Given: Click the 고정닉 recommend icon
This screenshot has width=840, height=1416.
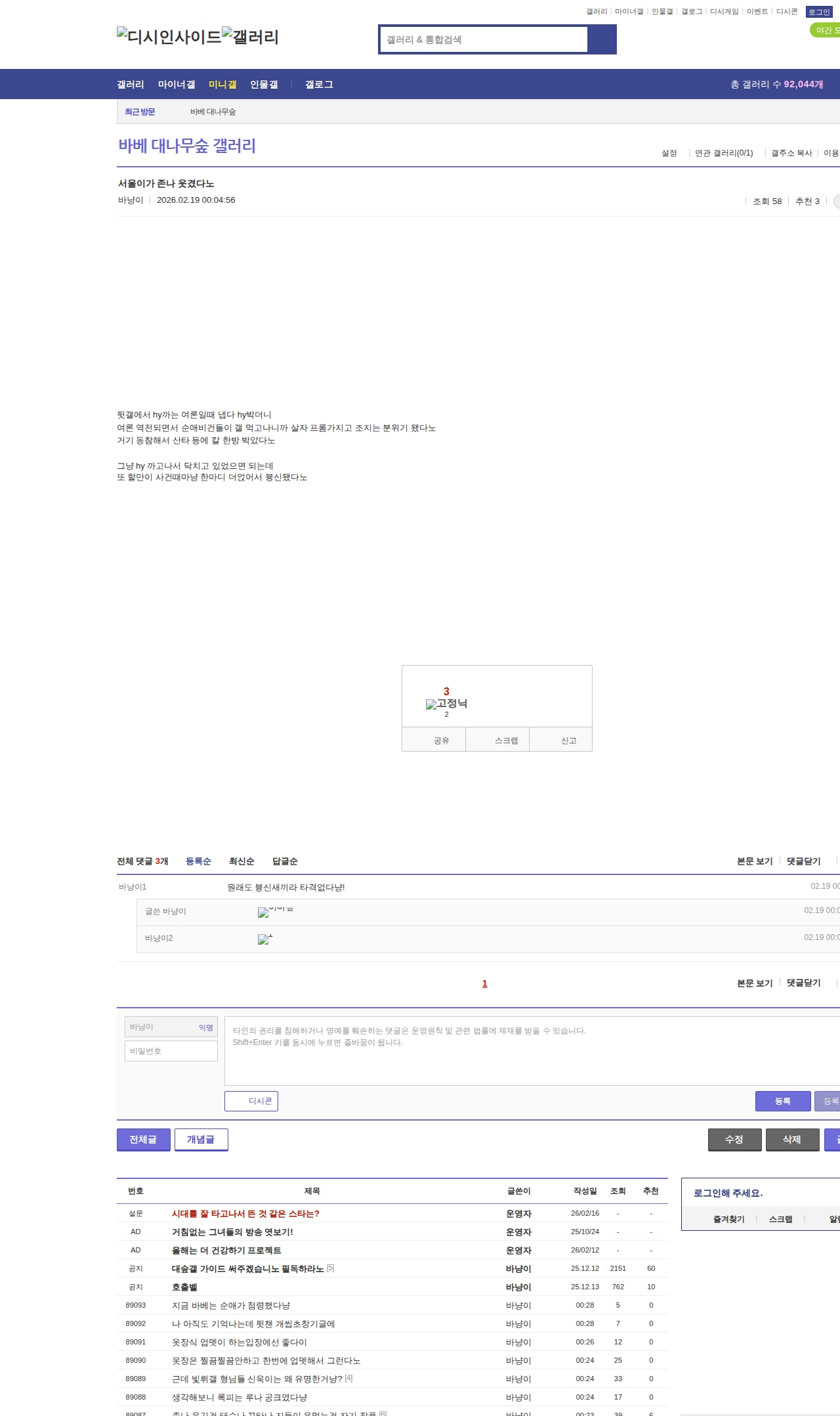Looking at the screenshot, I should [446, 704].
